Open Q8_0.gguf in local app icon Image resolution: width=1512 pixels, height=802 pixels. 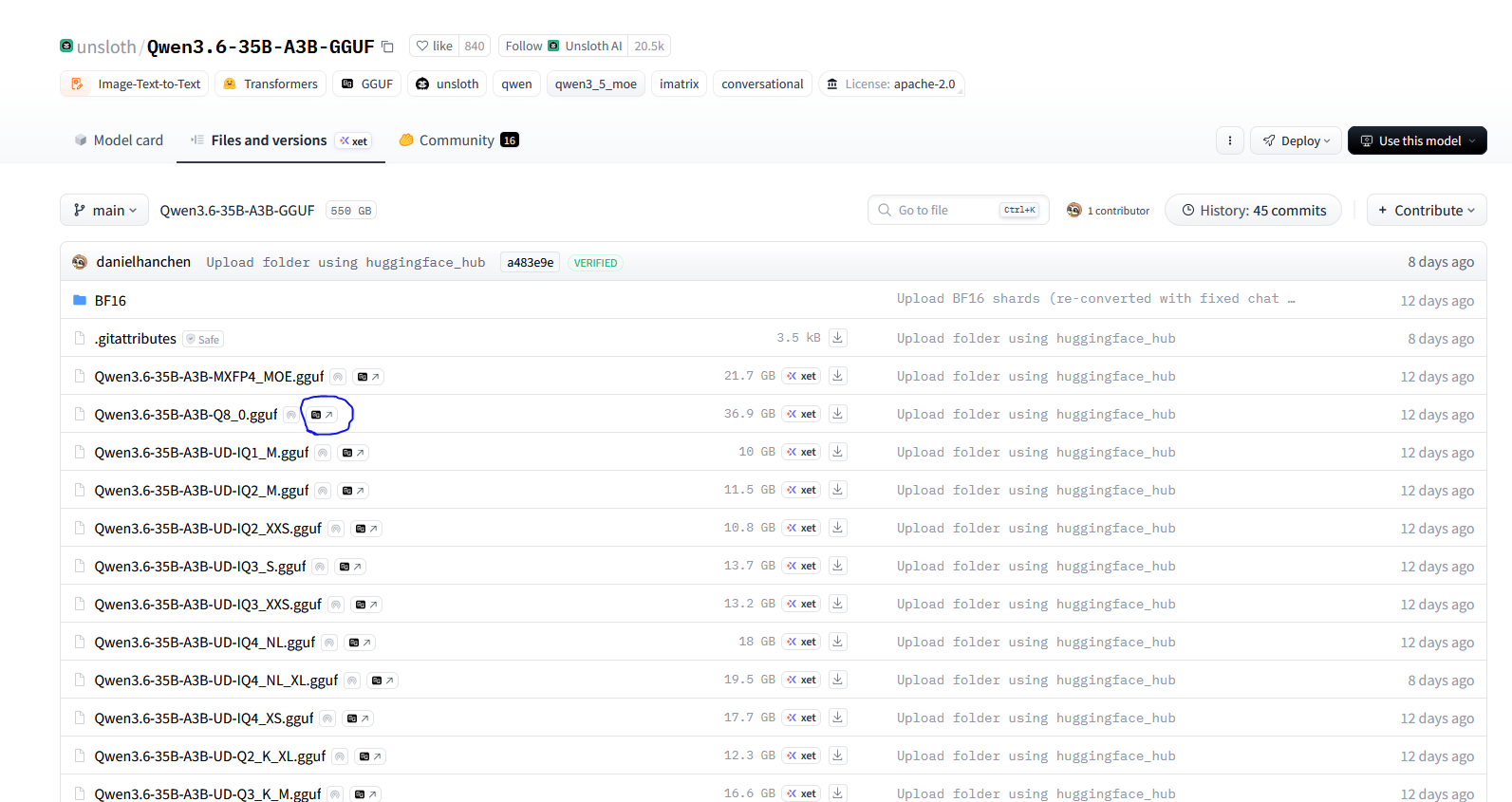tap(323, 415)
